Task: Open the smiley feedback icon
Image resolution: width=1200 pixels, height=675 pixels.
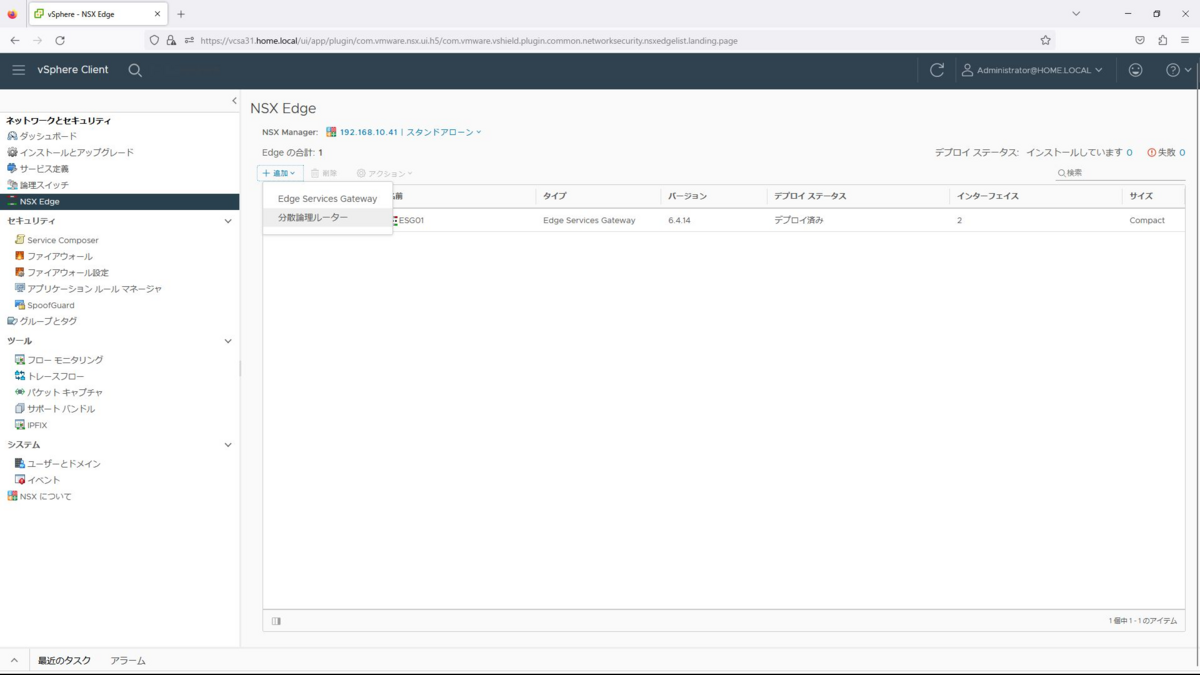Action: pyautogui.click(x=1135, y=70)
